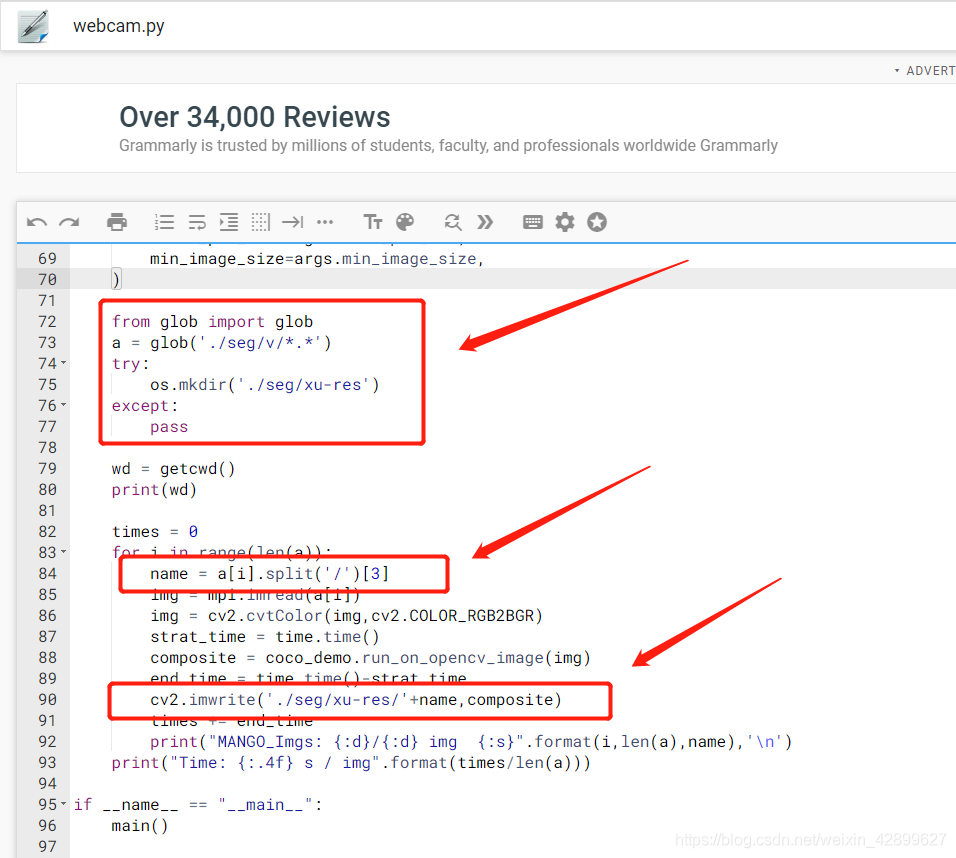This screenshot has width=956, height=858.
Task: Open editor settings gear icon
Action: pyautogui.click(x=565, y=222)
